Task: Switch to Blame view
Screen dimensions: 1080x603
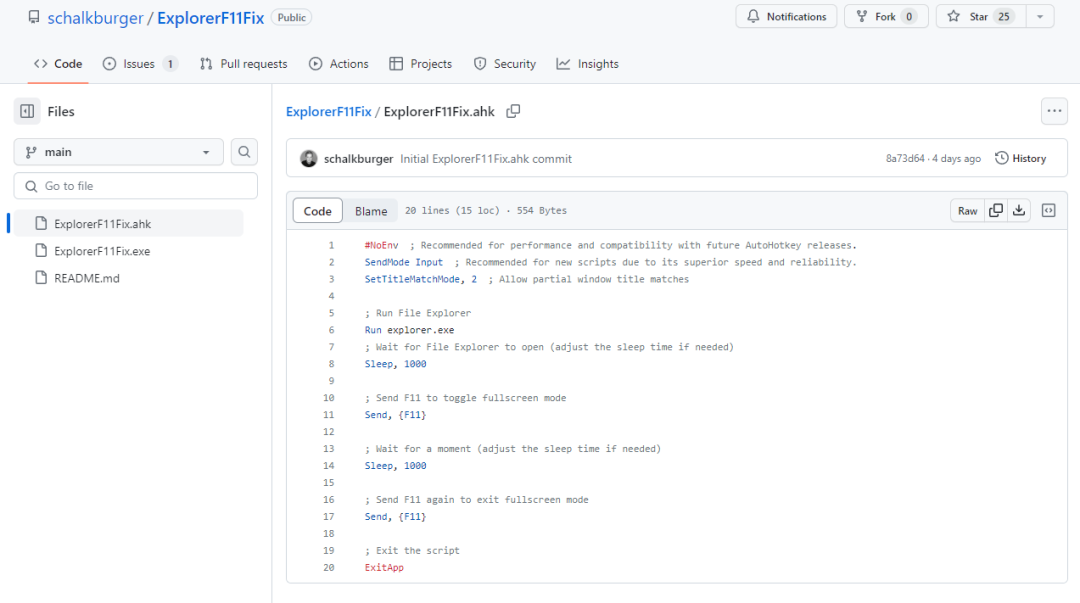Action: click(x=371, y=211)
